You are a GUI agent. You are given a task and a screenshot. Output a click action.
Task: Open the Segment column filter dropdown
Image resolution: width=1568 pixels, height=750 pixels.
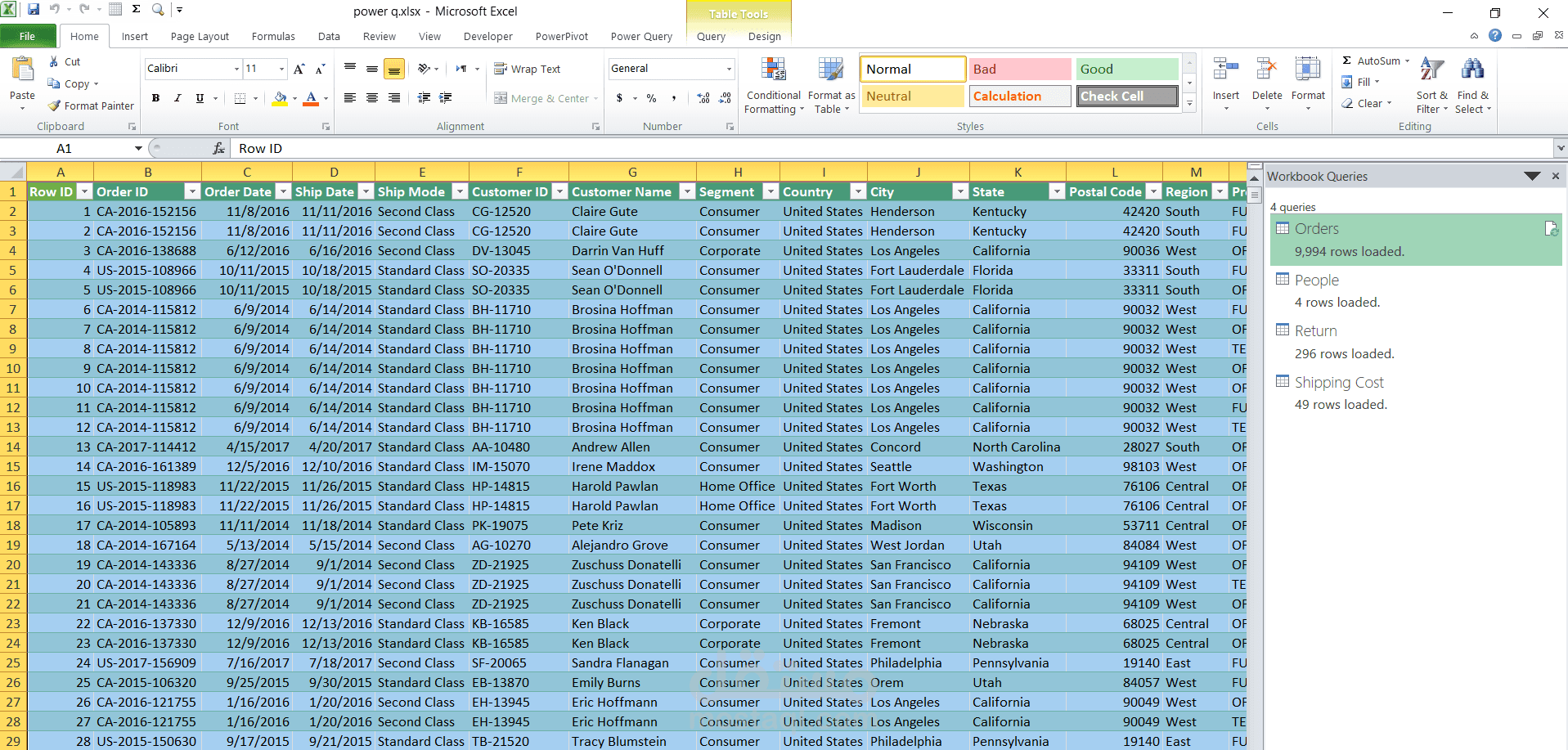tap(771, 191)
